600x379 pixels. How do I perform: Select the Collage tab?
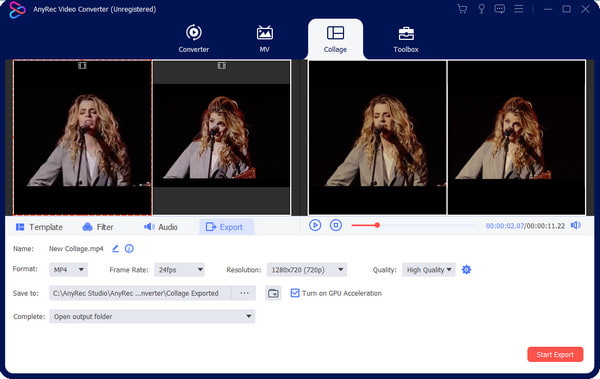tap(335, 38)
